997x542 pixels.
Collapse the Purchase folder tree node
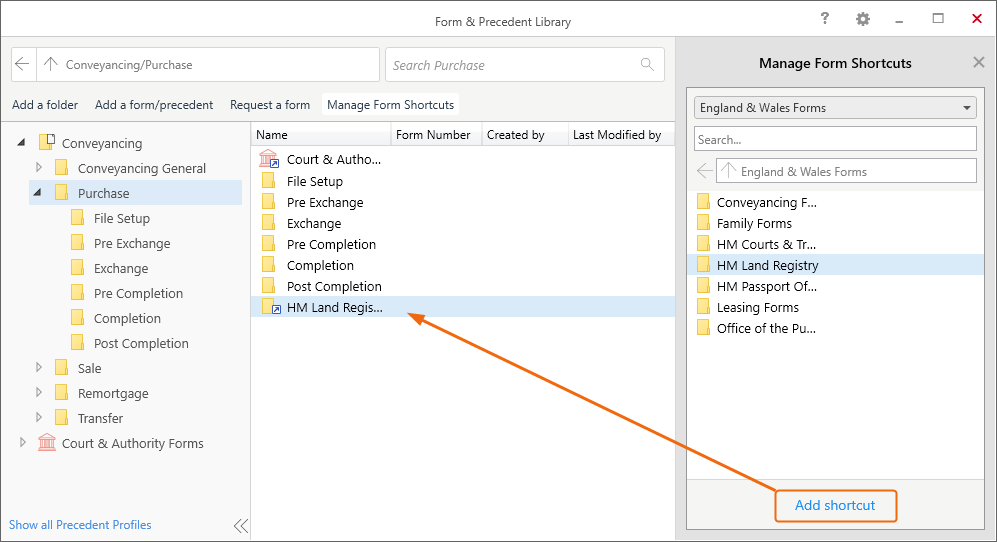click(38, 192)
